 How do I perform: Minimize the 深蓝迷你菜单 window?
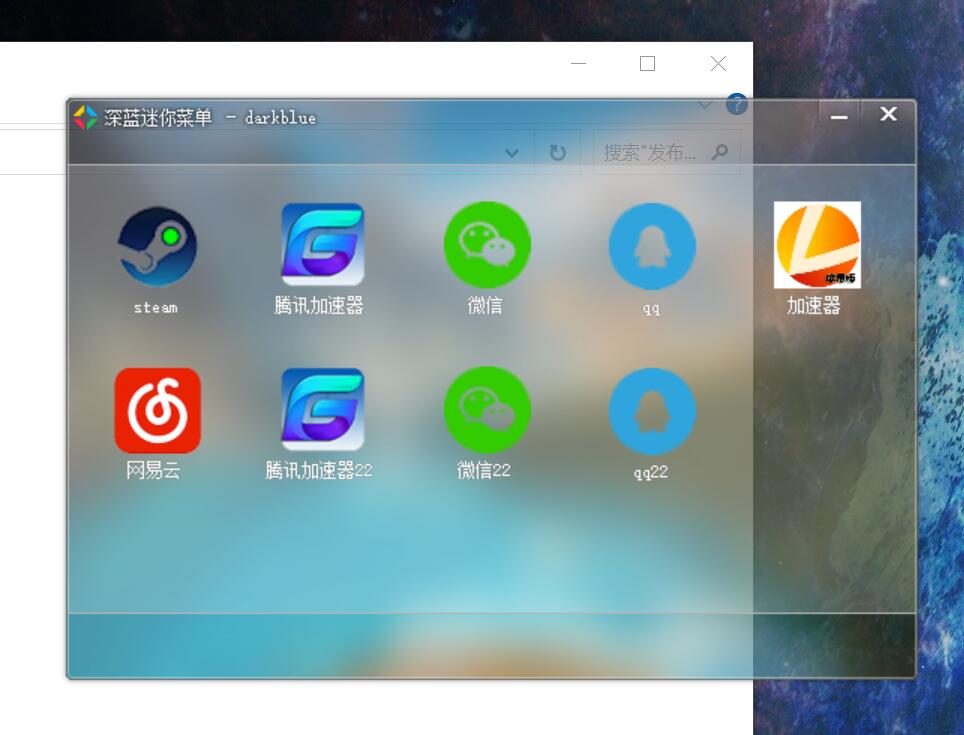pos(839,116)
